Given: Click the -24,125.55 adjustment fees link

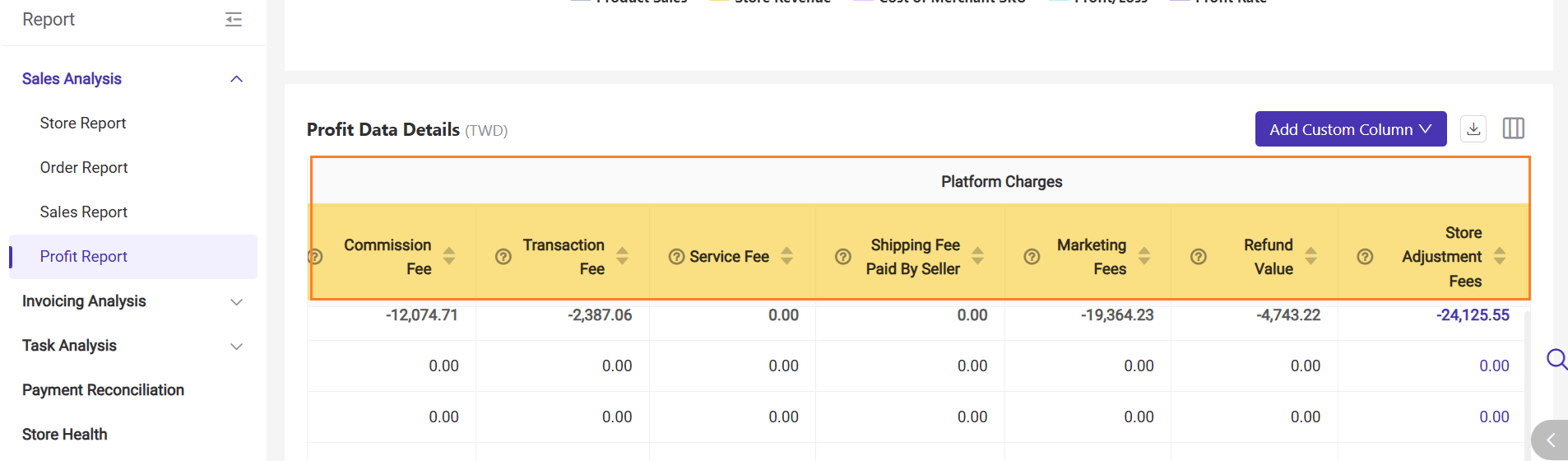Looking at the screenshot, I should coord(1473,315).
